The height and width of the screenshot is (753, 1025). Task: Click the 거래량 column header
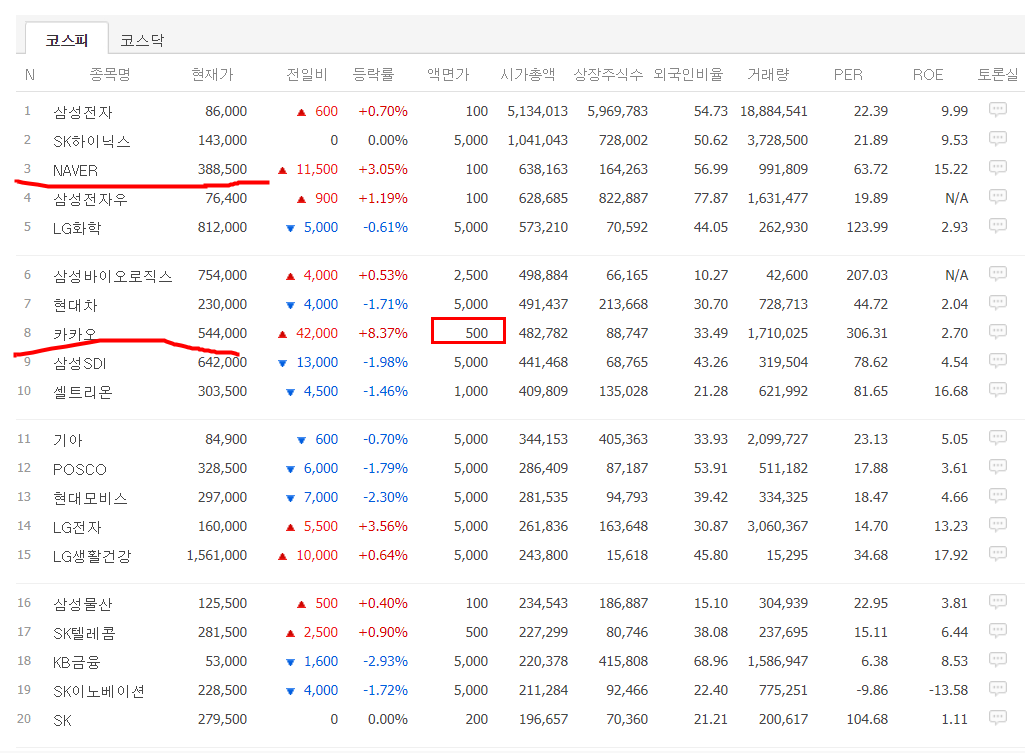click(768, 75)
